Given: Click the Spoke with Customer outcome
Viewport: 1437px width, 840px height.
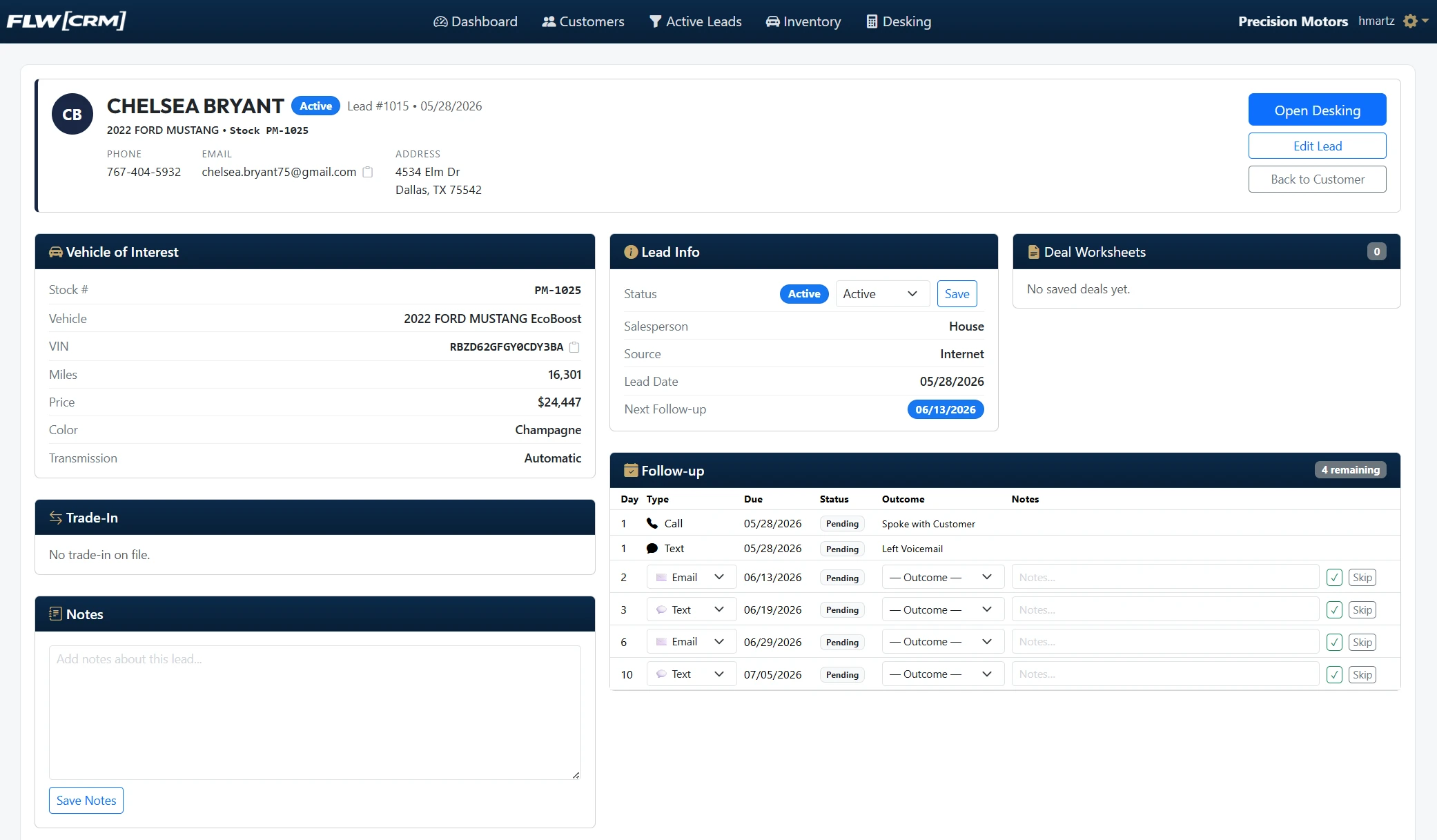Looking at the screenshot, I should (928, 524).
